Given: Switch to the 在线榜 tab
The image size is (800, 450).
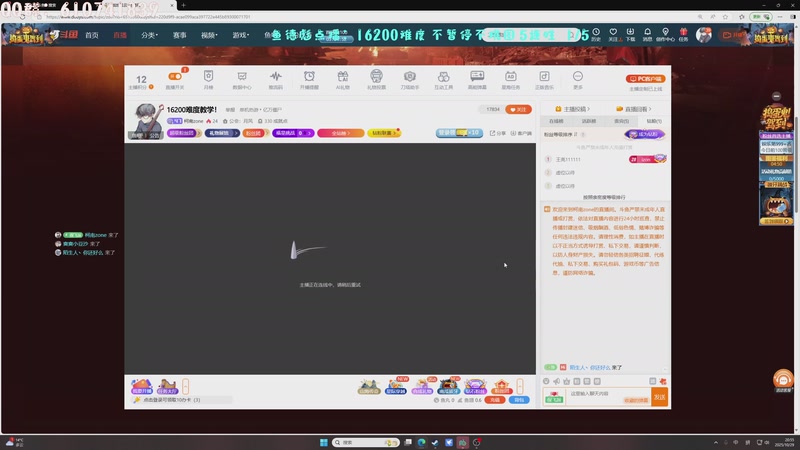Looking at the screenshot, I should [556, 121].
